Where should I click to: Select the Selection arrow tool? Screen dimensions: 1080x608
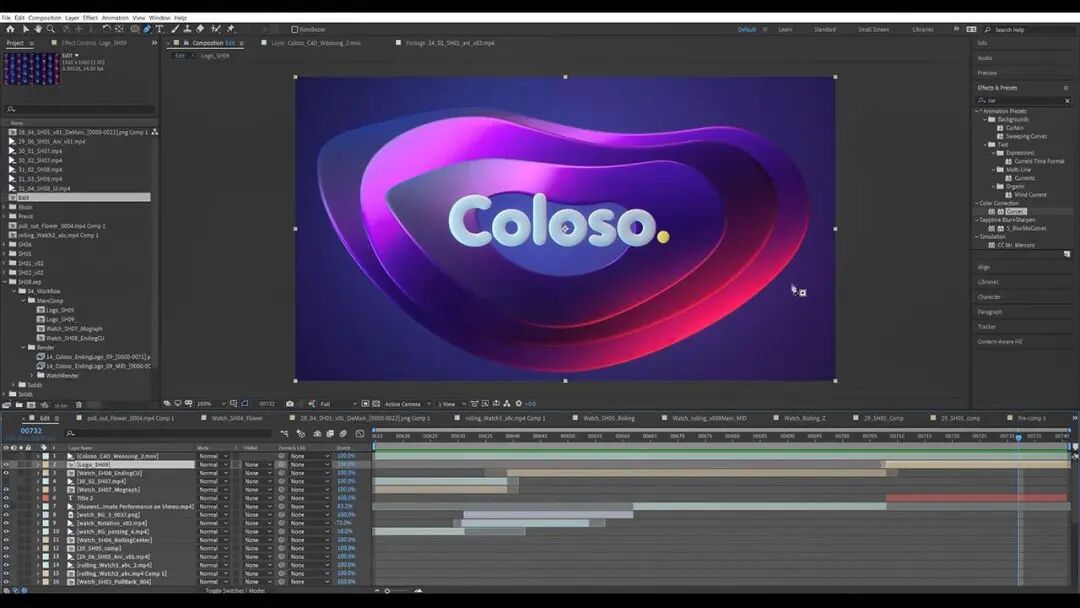[x=25, y=29]
